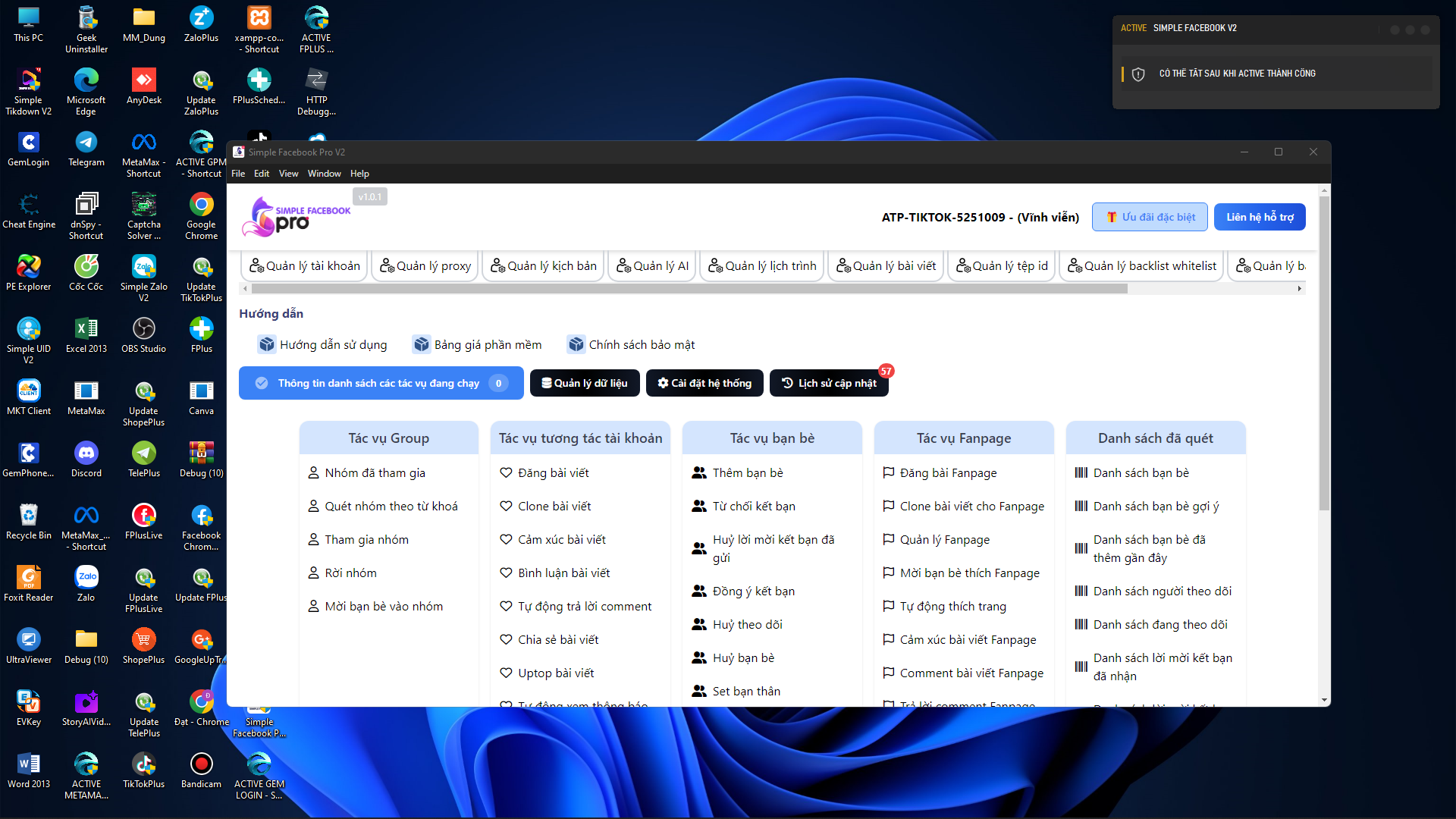Screen dimensions: 1456x819
Task: Open Lịch sử cập nhật history
Action: [829, 383]
